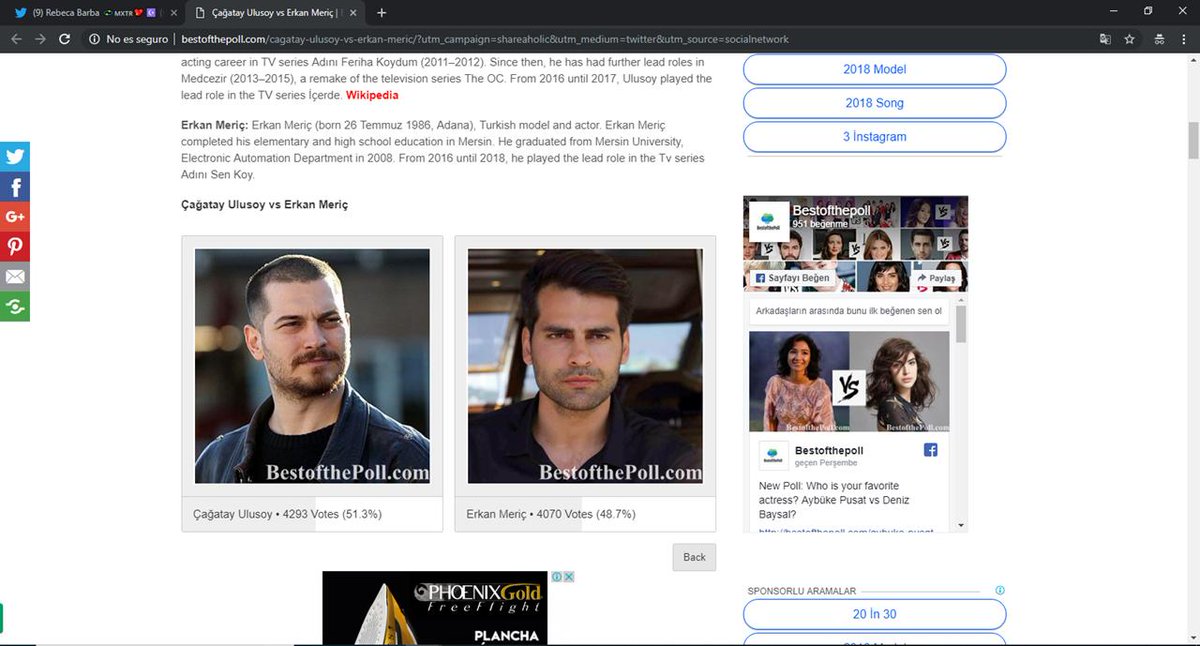This screenshot has width=1200, height=646.
Task: Share page via Google Plus sidebar icon
Action: 14,217
